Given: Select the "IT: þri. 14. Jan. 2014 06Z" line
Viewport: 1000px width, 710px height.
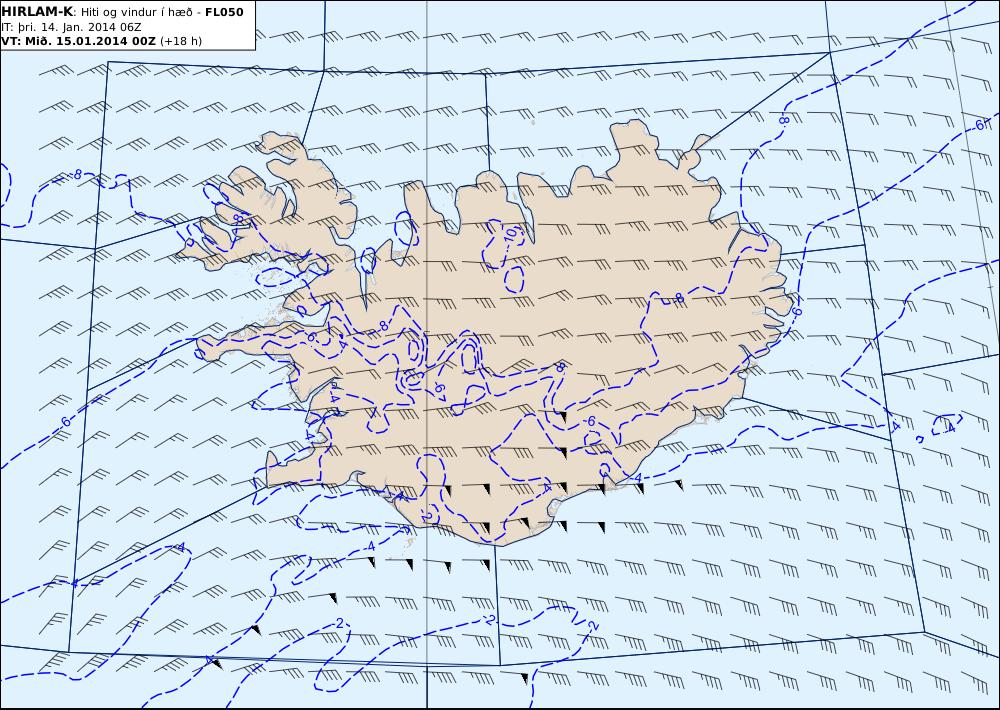Looking at the screenshot, I should (x=71, y=27).
